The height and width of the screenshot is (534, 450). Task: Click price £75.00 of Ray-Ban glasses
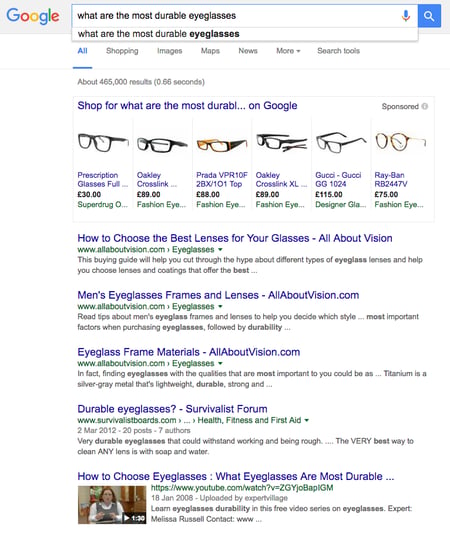click(386, 194)
